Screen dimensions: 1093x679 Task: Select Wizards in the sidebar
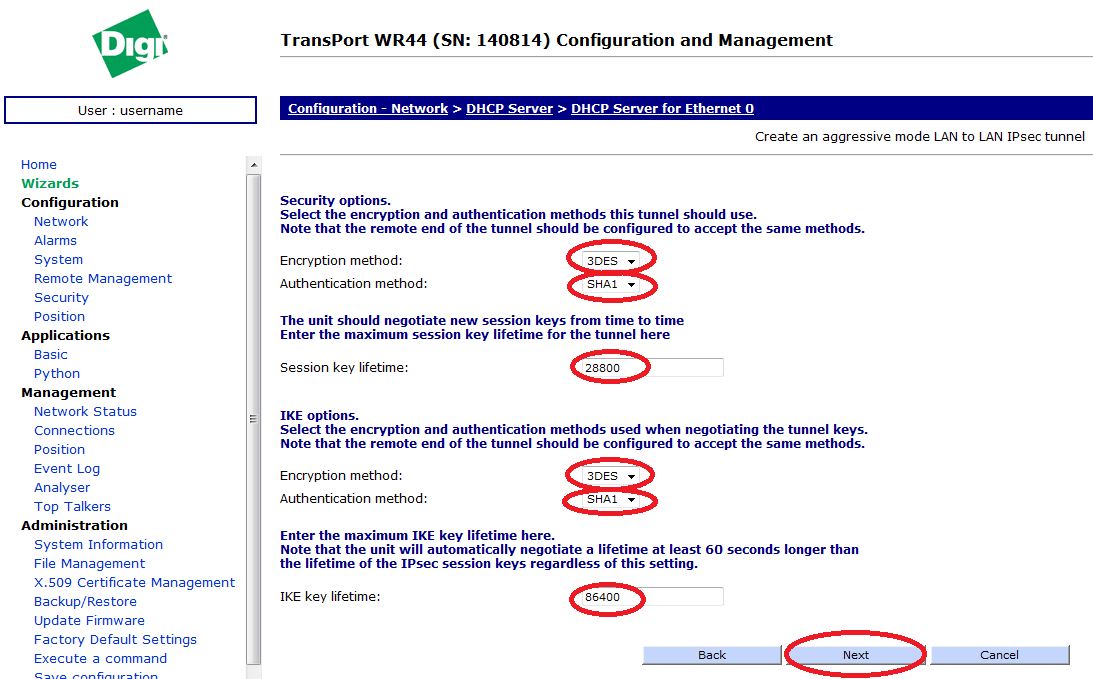[x=50, y=184]
